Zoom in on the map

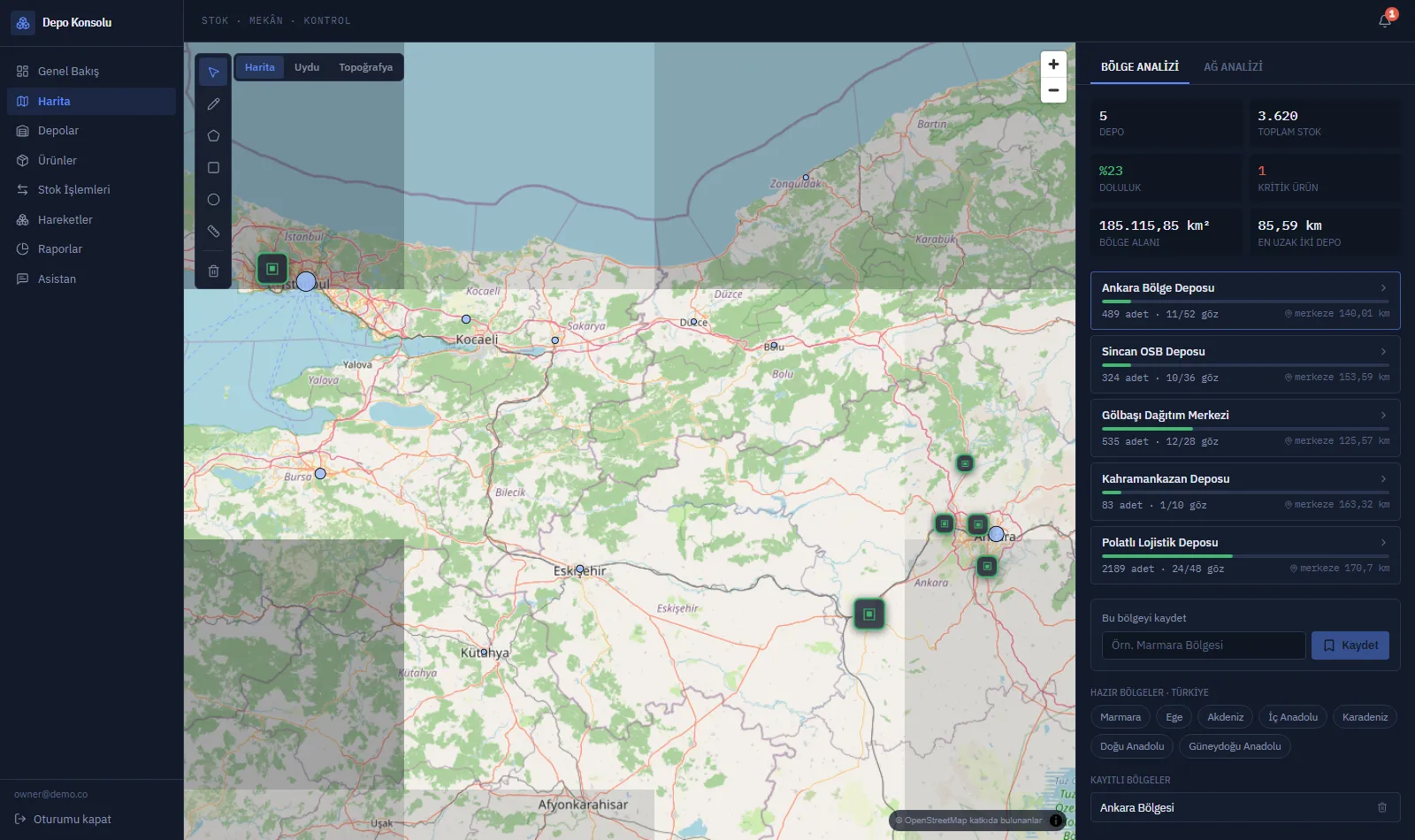(1053, 64)
